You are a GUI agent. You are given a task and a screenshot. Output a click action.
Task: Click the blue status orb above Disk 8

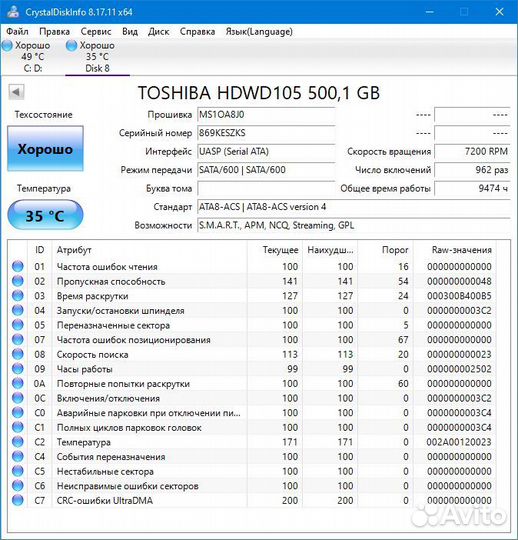click(x=72, y=45)
